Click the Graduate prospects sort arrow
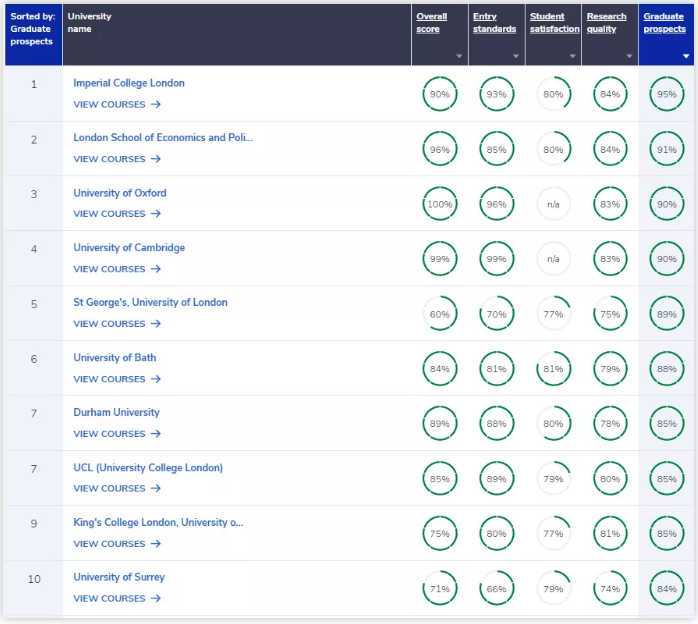This screenshot has width=698, height=624. click(x=686, y=56)
